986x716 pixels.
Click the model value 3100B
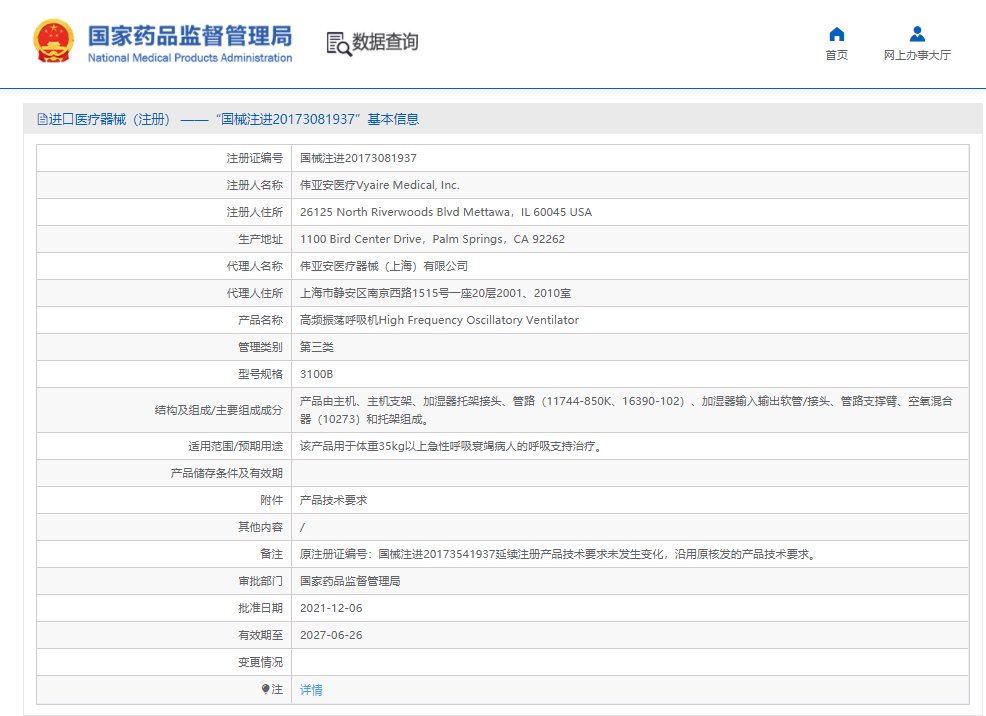[x=316, y=374]
